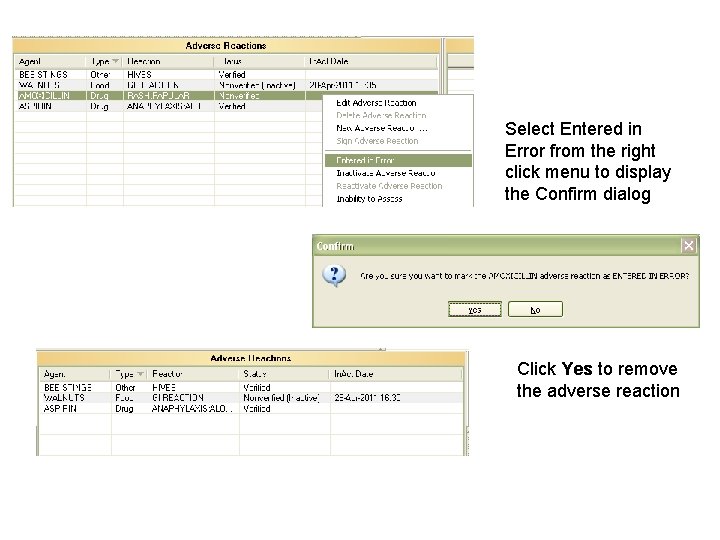This screenshot has width=720, height=540.
Task: Sort by Status header in upper table
Action: click(x=259, y=62)
